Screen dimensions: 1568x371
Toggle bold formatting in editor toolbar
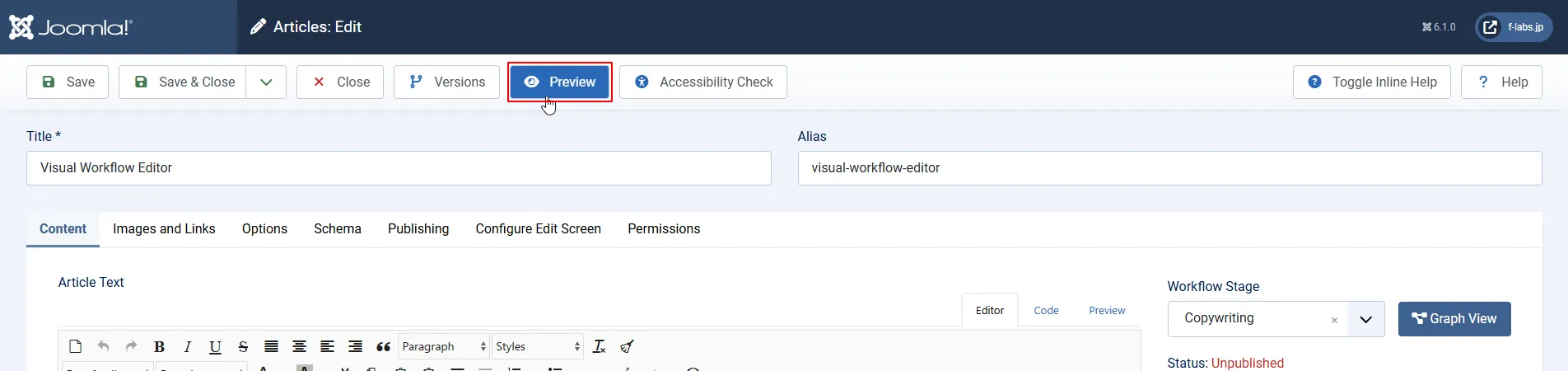point(160,347)
